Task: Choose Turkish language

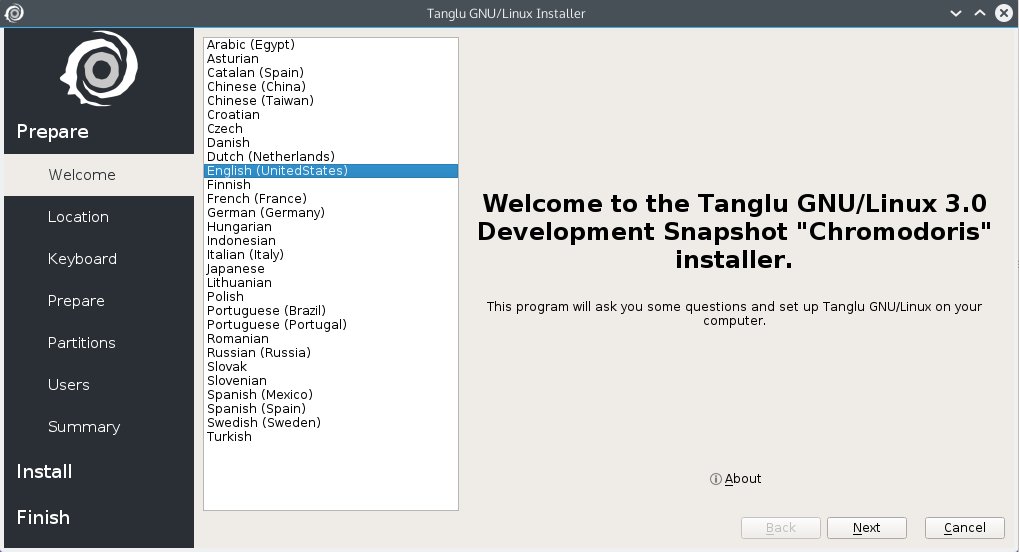Action: pyautogui.click(x=331, y=437)
